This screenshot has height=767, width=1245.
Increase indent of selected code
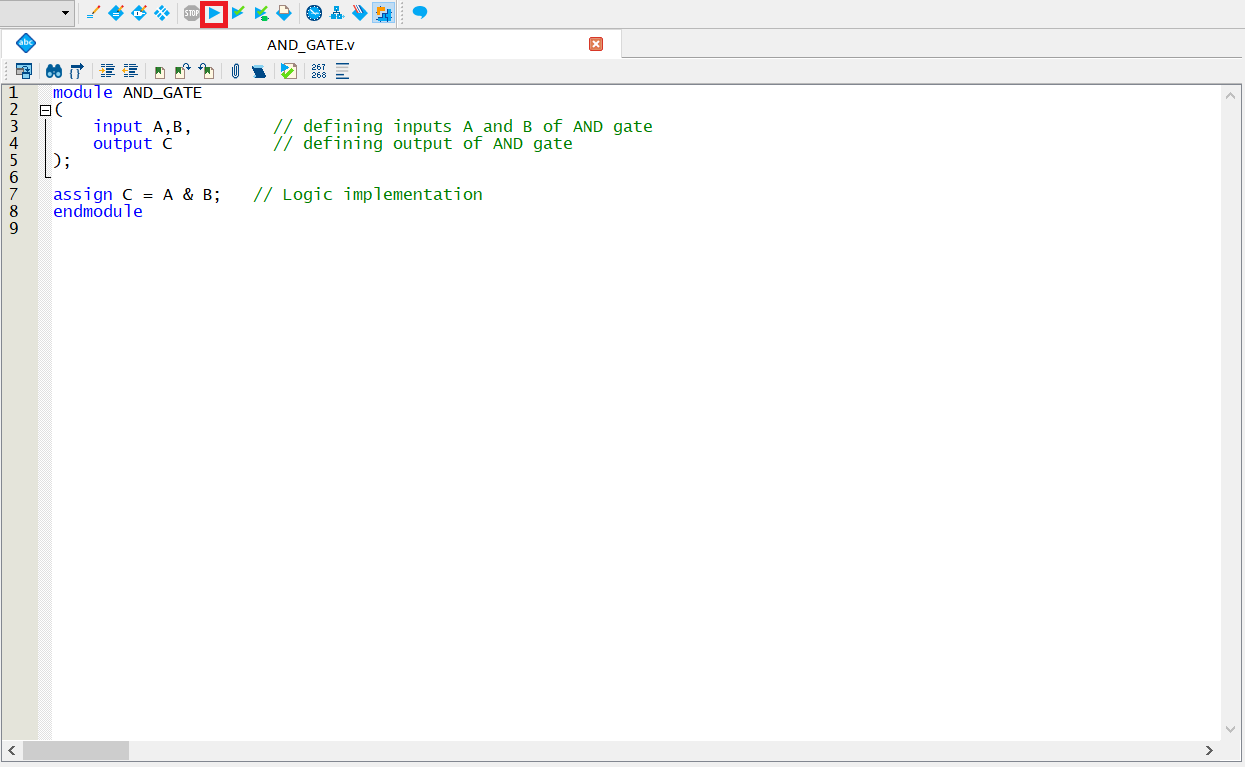[x=108, y=71]
